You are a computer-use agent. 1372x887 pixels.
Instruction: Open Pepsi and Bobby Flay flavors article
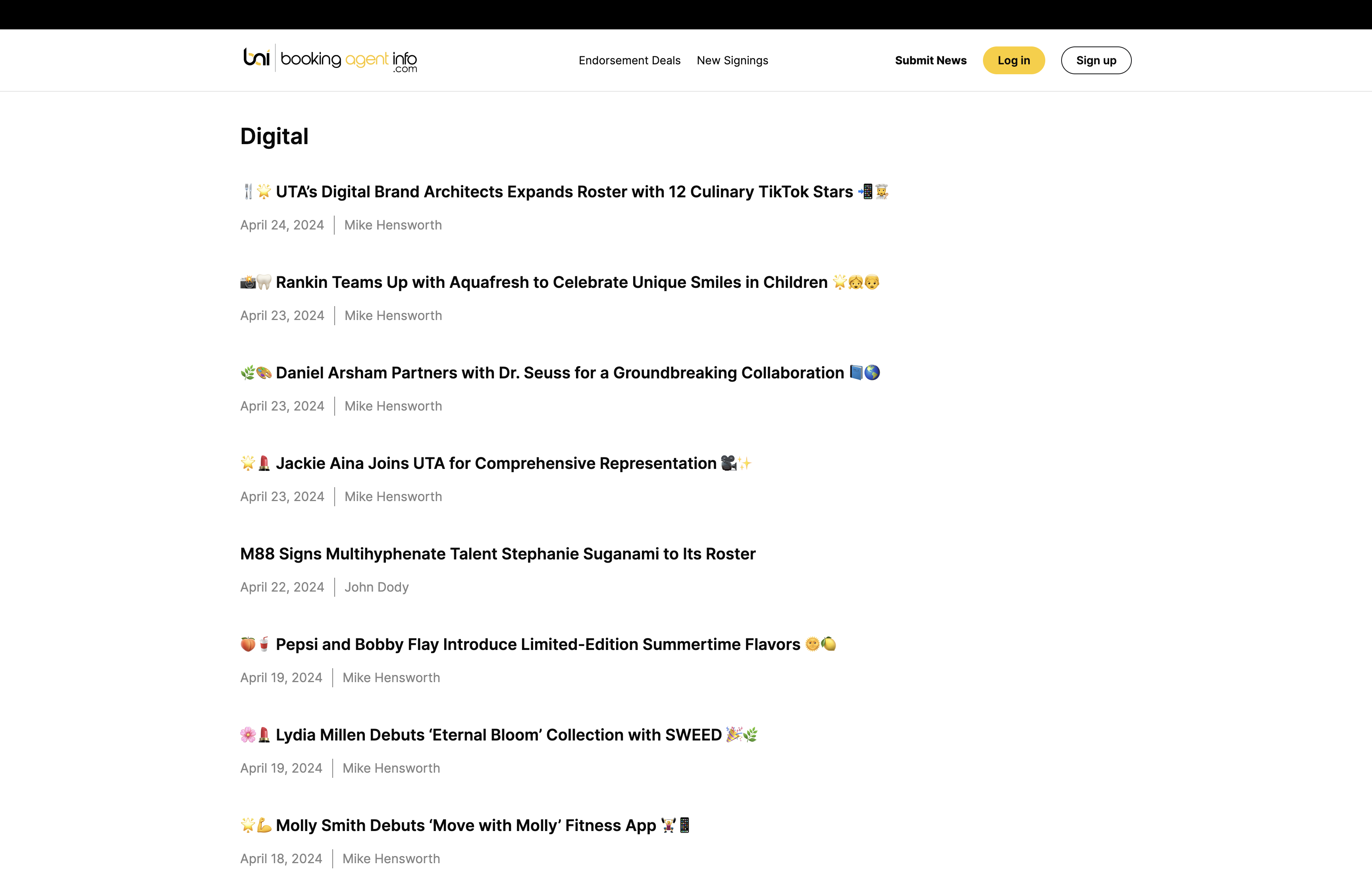(538, 644)
